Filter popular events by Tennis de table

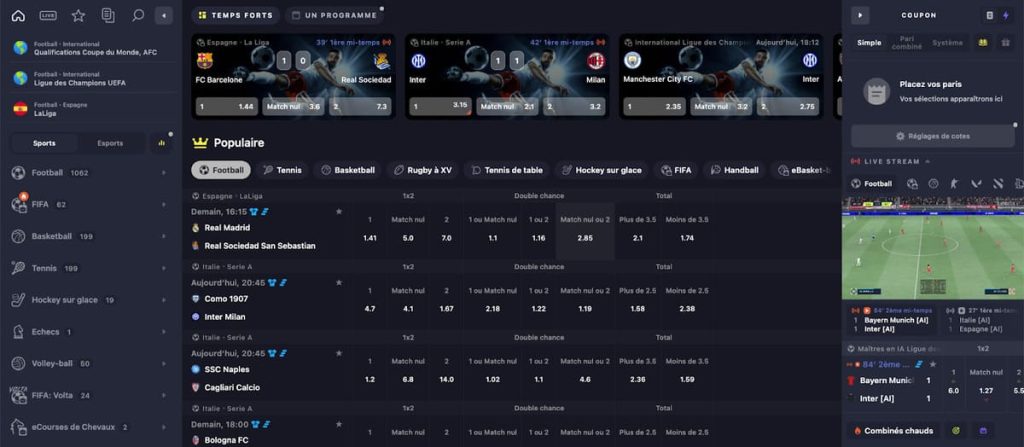tap(507, 170)
